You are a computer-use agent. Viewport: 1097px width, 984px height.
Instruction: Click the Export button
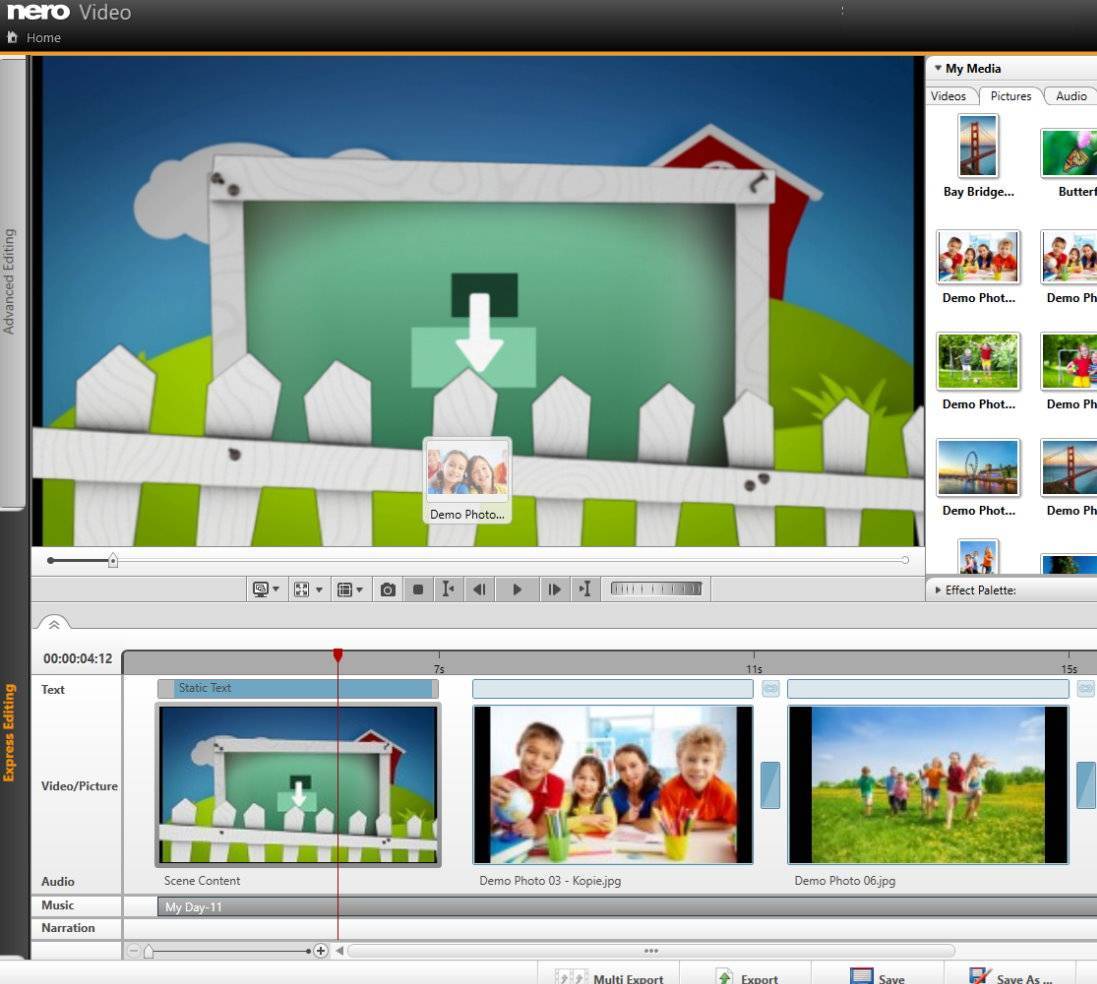coord(746,977)
